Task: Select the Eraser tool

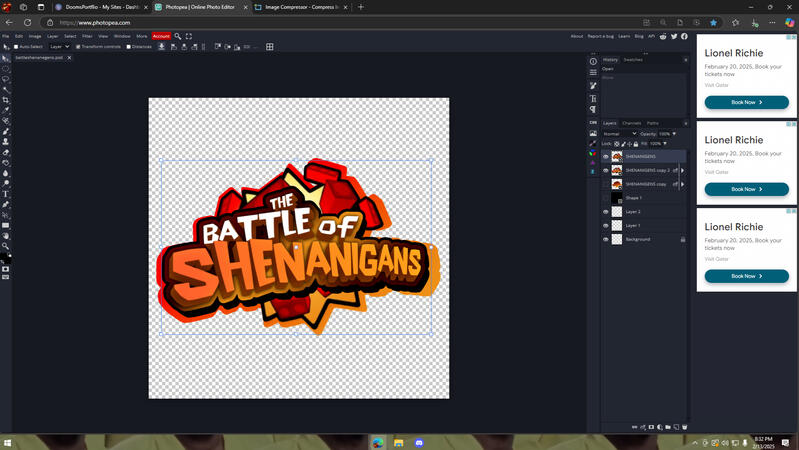Action: pyautogui.click(x=6, y=152)
